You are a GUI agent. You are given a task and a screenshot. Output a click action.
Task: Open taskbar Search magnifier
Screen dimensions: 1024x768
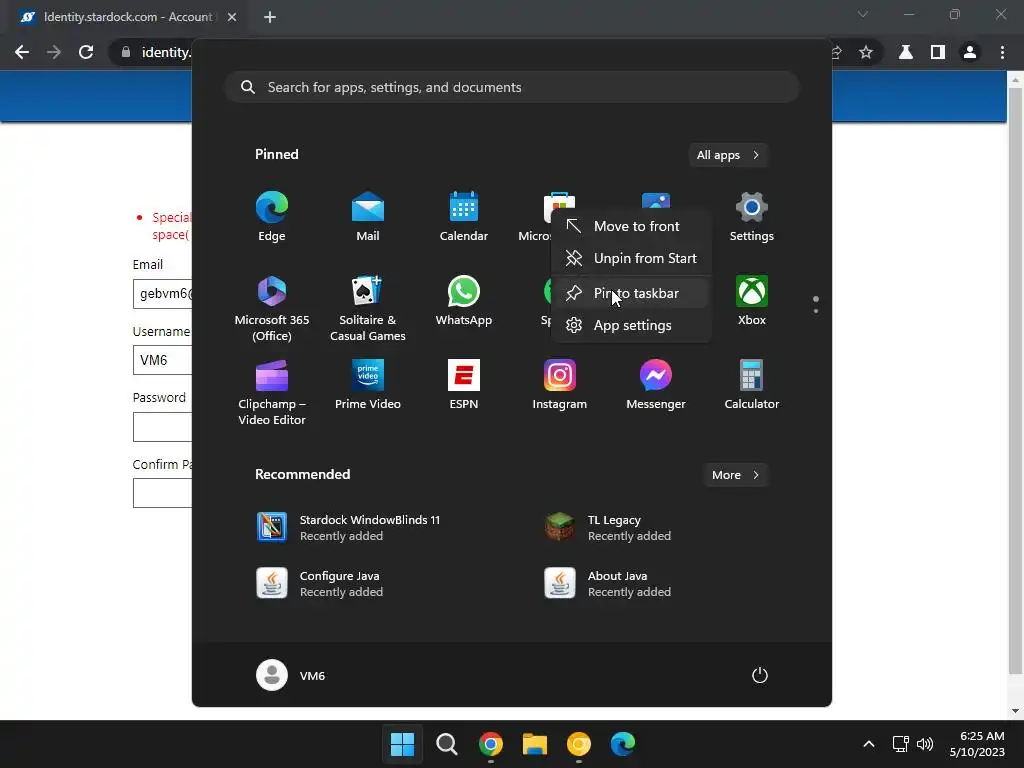[447, 743]
